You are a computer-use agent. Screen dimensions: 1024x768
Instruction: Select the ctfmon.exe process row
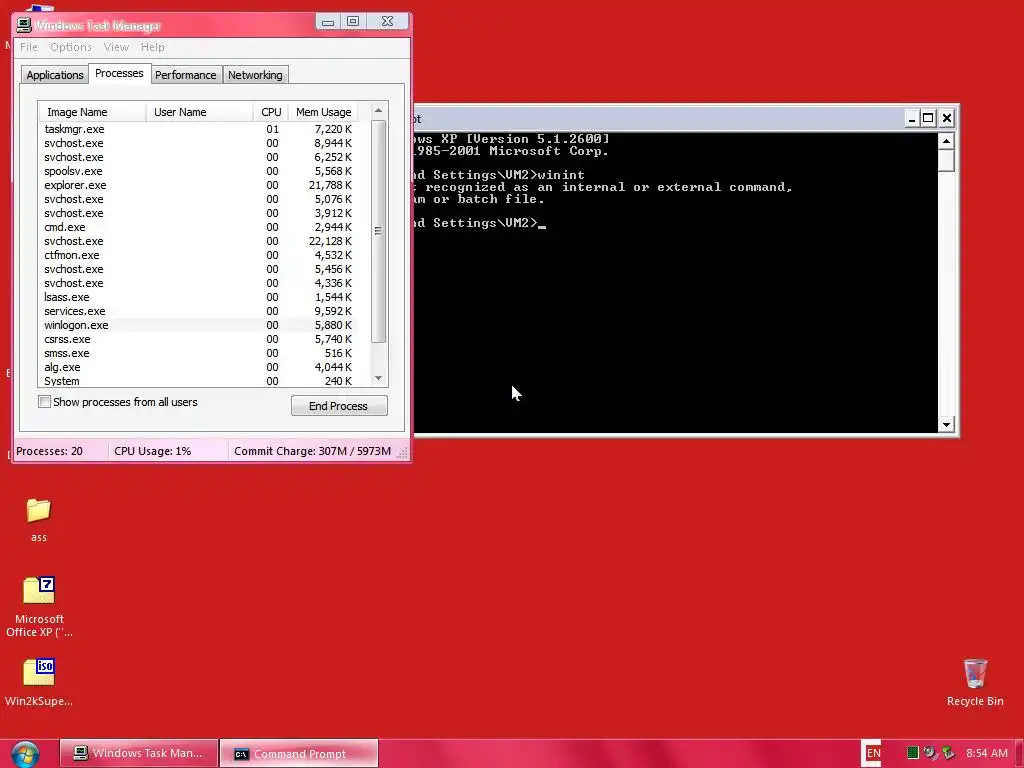pyautogui.click(x=198, y=255)
